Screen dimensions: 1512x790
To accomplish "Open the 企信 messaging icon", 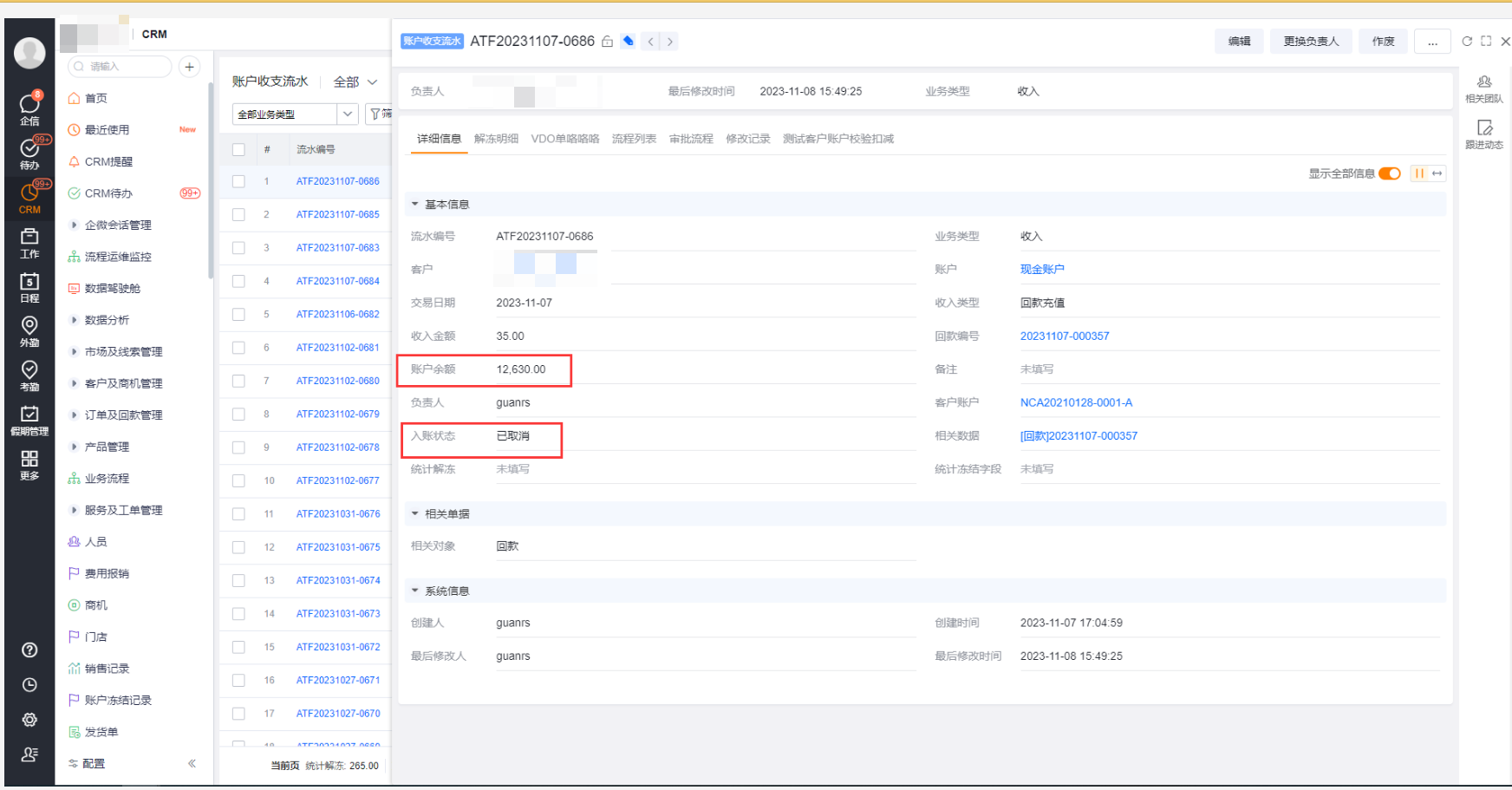I will click(29, 106).
